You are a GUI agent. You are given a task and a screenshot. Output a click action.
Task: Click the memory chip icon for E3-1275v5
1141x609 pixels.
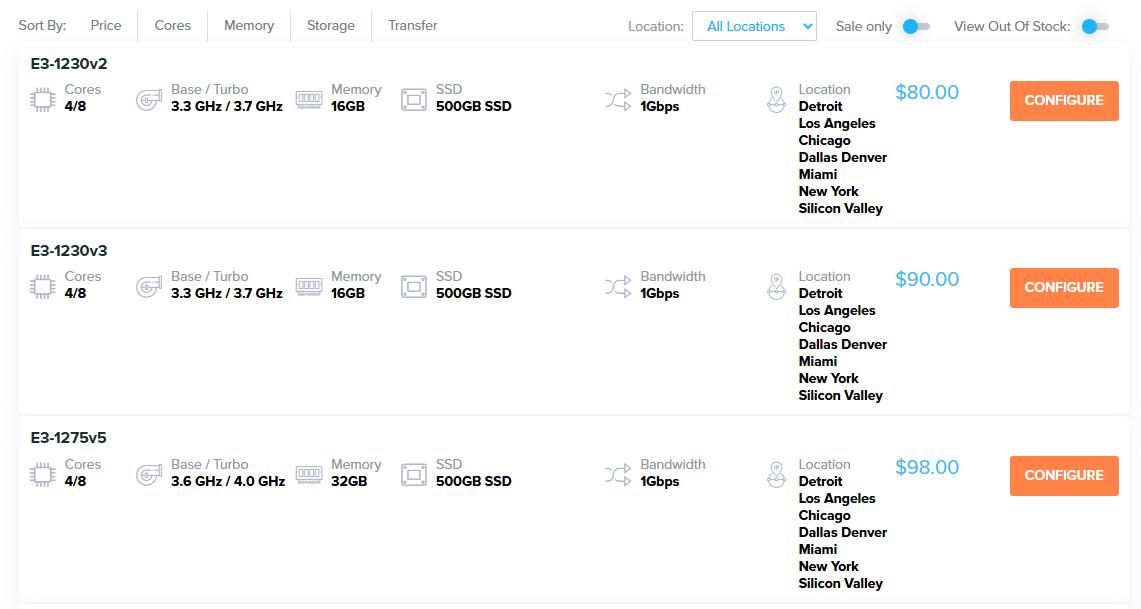coord(309,474)
